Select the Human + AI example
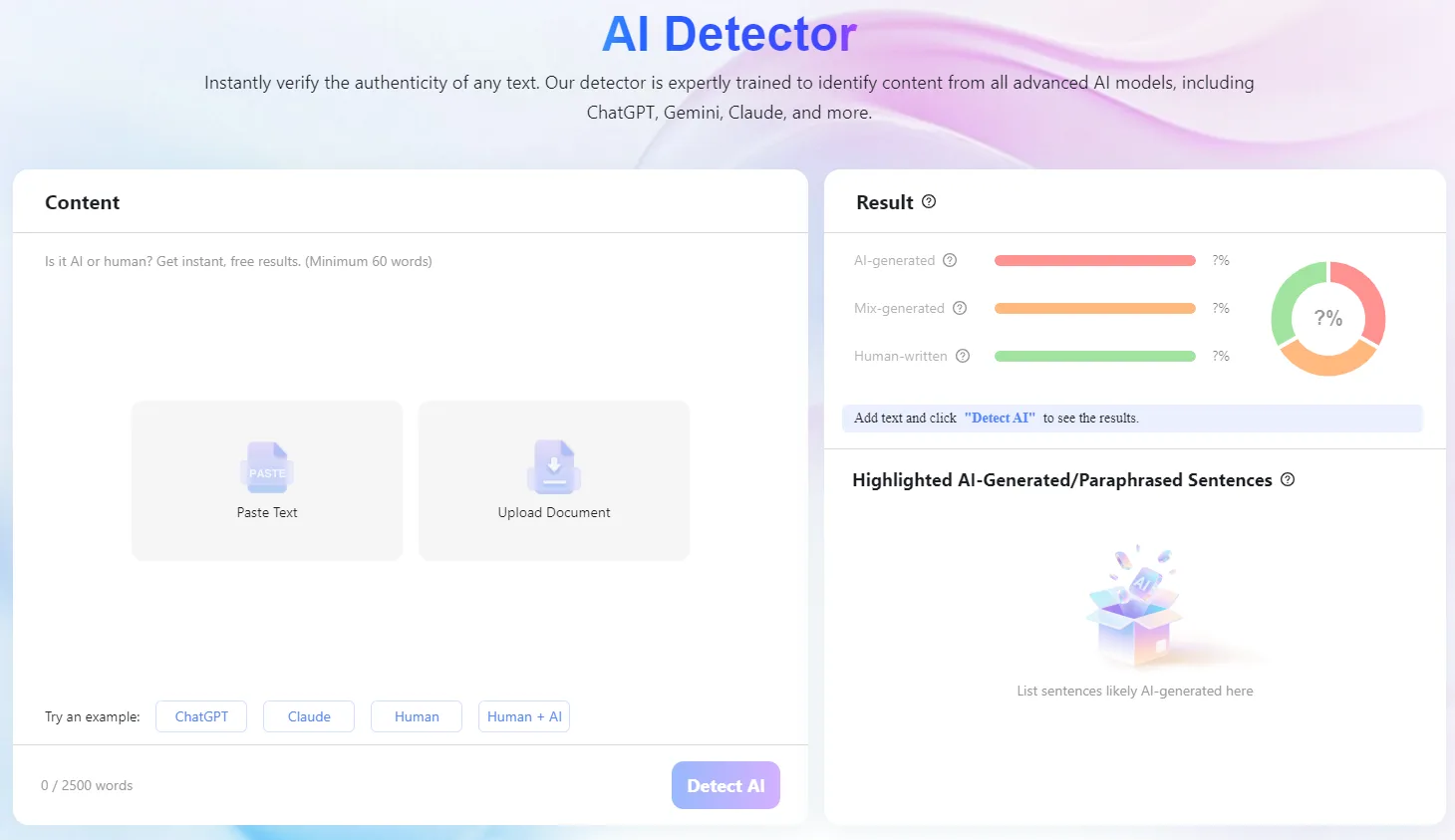This screenshot has width=1455, height=840. tap(523, 715)
